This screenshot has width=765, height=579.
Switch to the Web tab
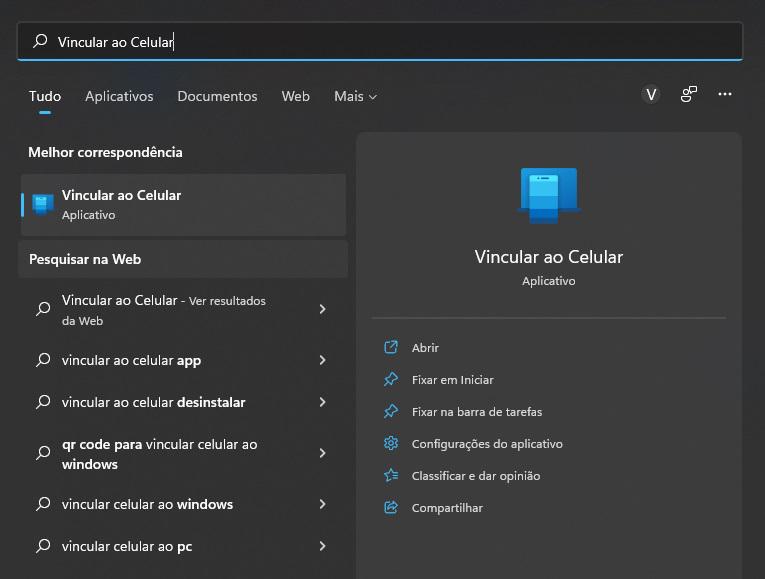pos(295,96)
